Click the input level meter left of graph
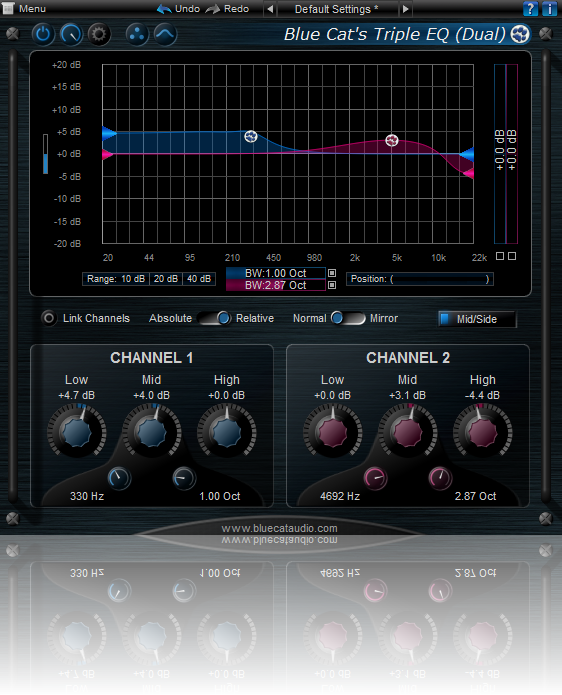The height and width of the screenshot is (695, 562). 45,154
